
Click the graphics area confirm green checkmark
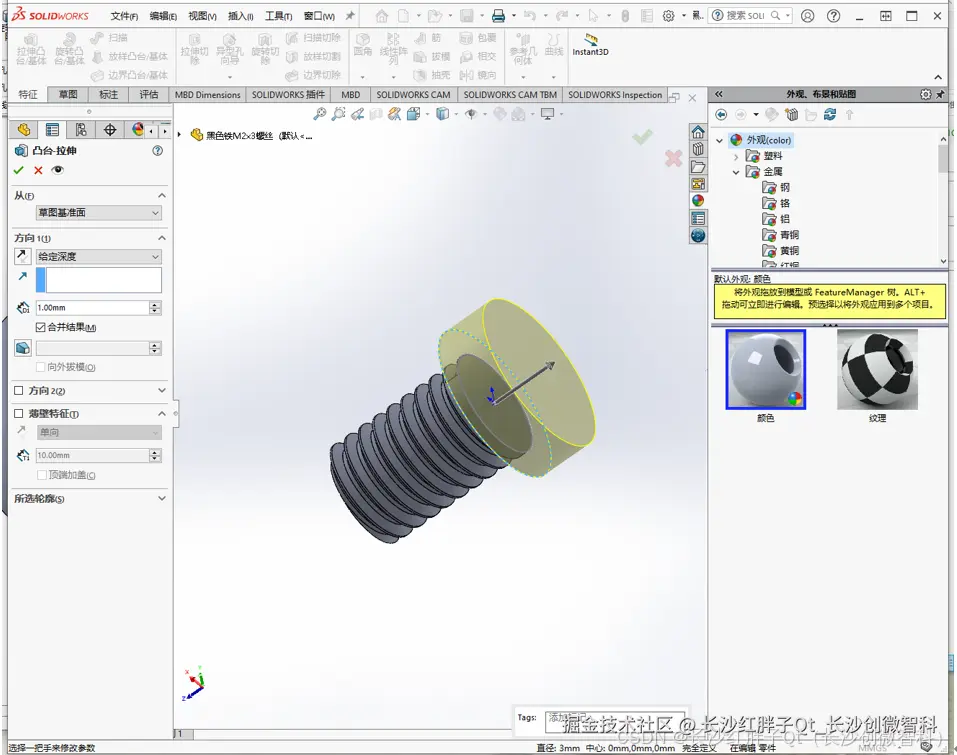click(642, 137)
